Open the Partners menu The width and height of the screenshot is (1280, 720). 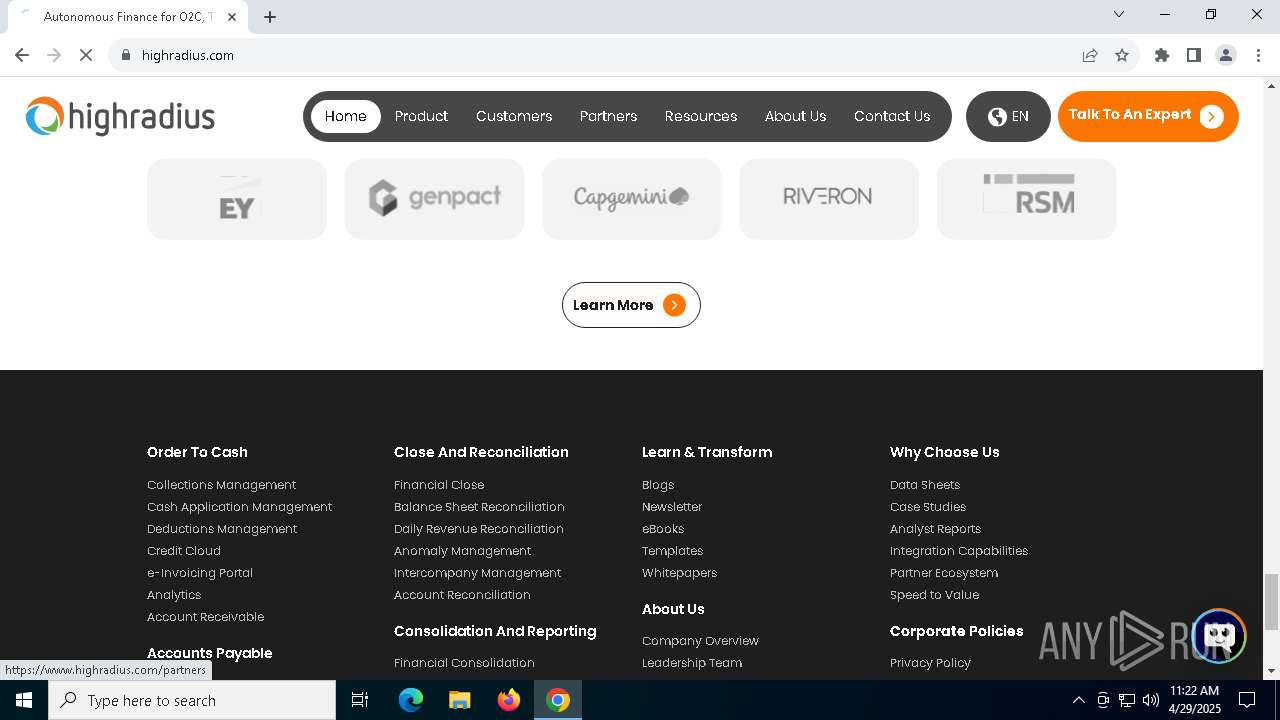[608, 116]
